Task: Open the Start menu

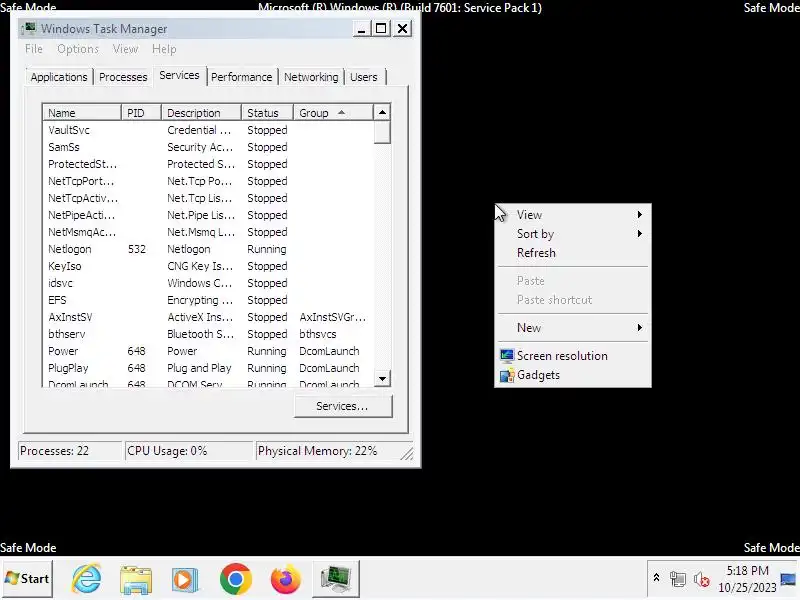Action: tap(27, 579)
